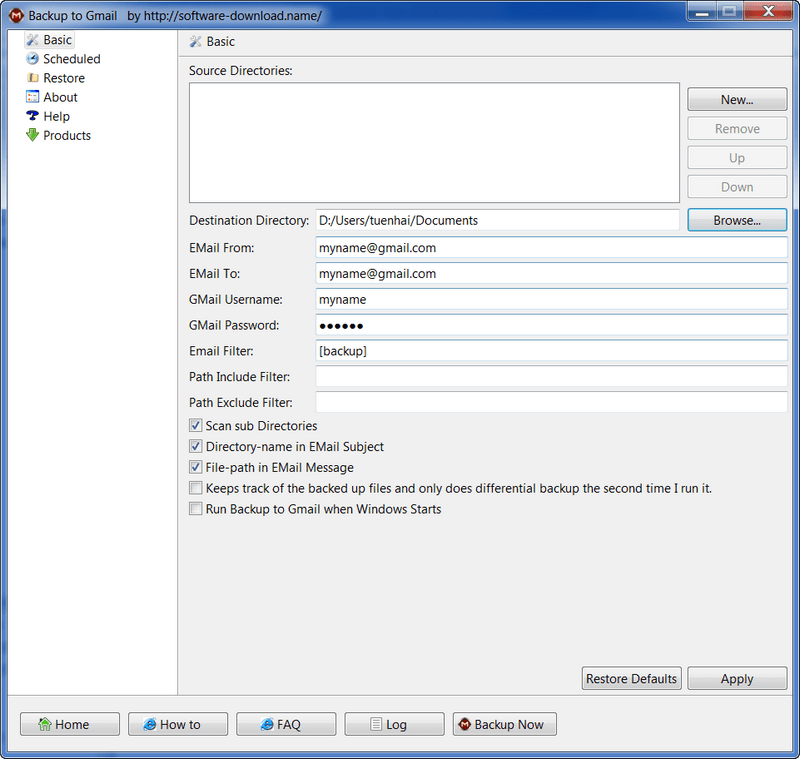The height and width of the screenshot is (759, 800).
Task: Click the Email Filter field
Action: [x=552, y=351]
